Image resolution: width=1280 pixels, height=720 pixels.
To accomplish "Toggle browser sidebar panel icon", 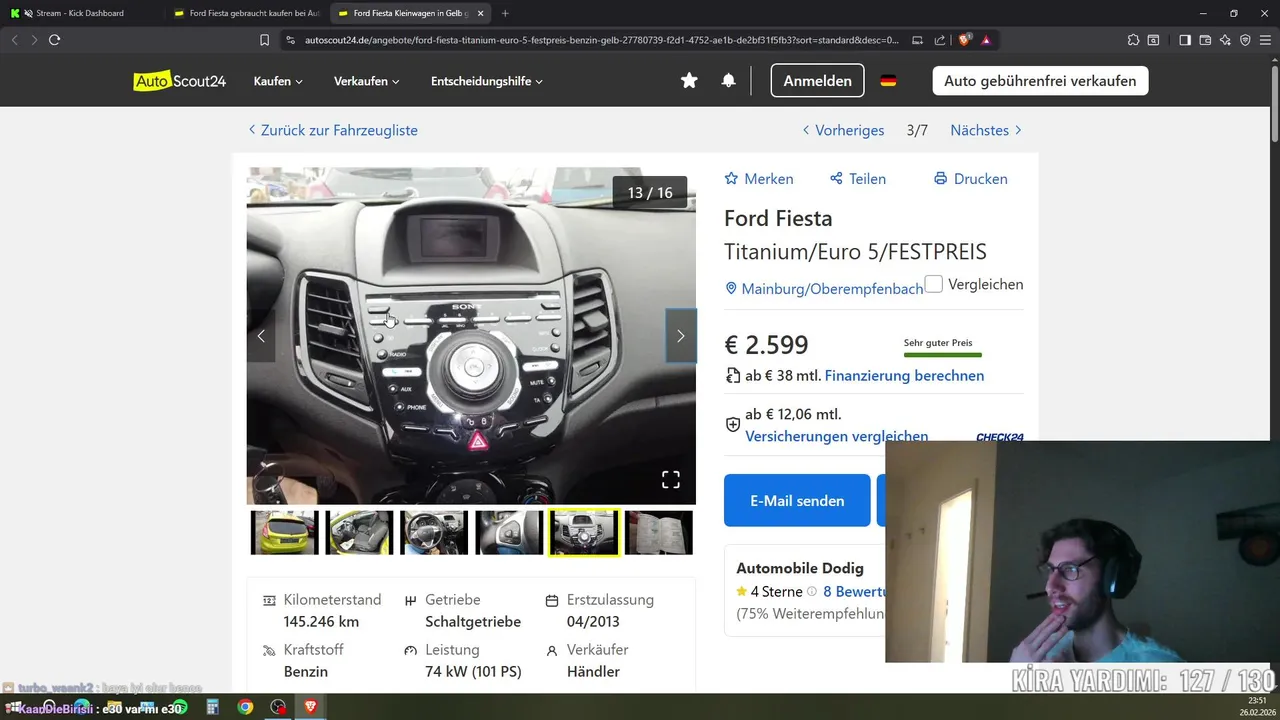I will point(1185,40).
